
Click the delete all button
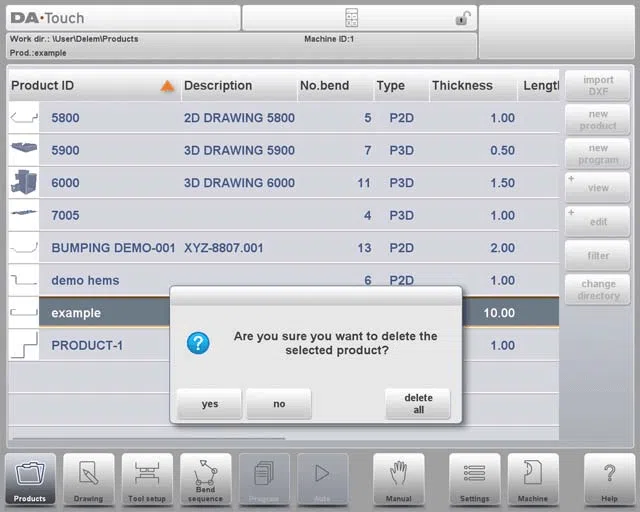pyautogui.click(x=418, y=404)
